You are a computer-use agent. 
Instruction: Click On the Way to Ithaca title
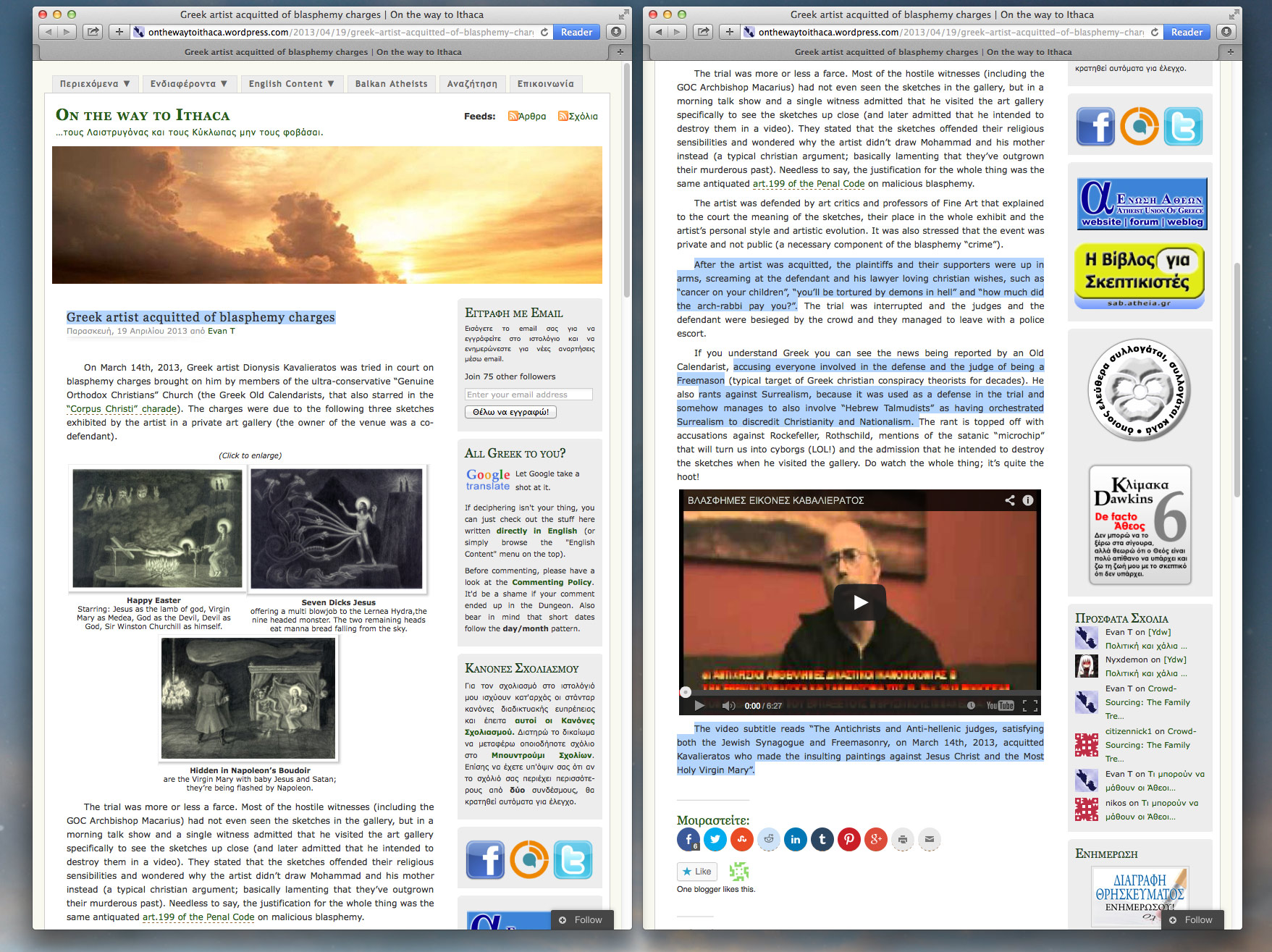(143, 115)
